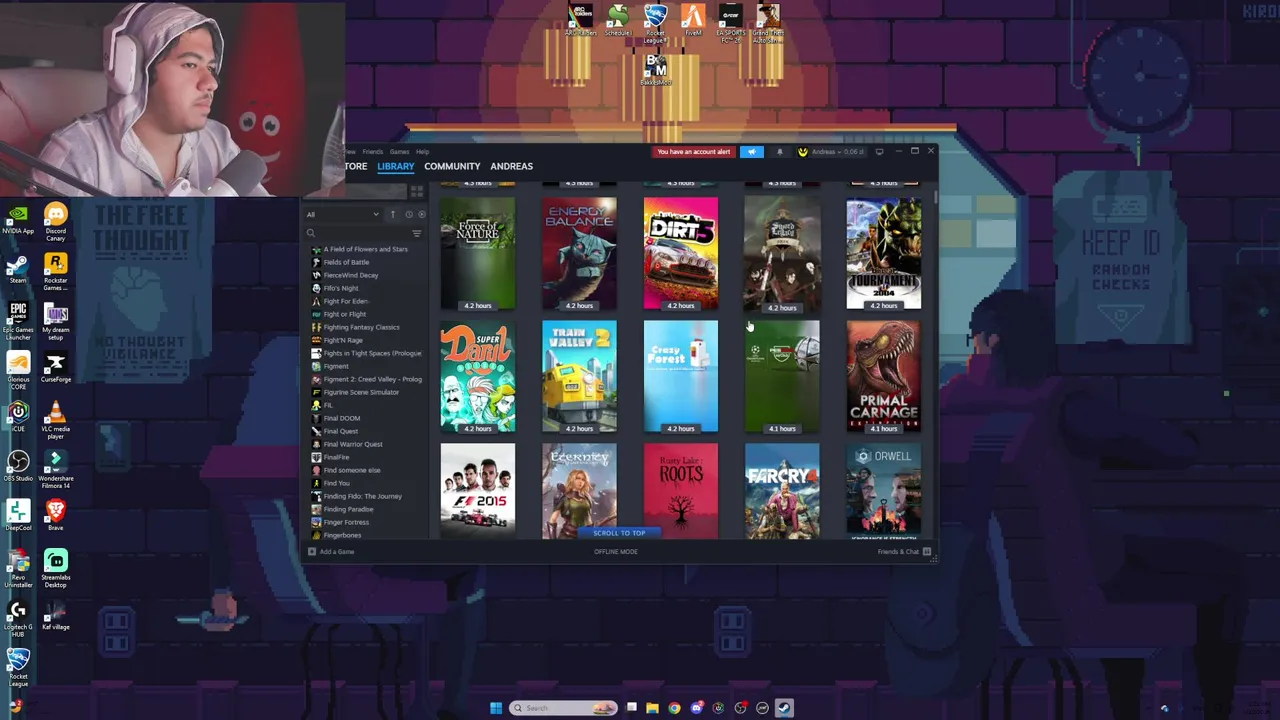Select Finger Fortress in game list

click(345, 522)
